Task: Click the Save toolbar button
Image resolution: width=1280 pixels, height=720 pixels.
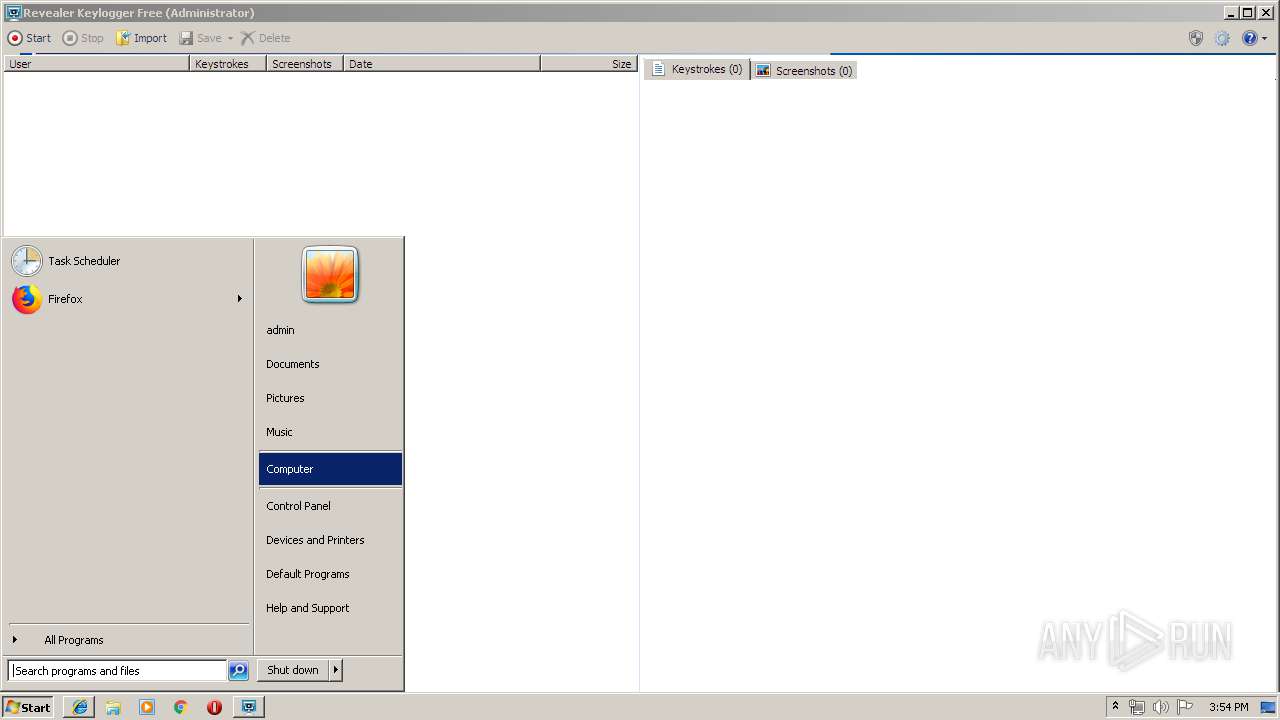Action: (x=200, y=38)
